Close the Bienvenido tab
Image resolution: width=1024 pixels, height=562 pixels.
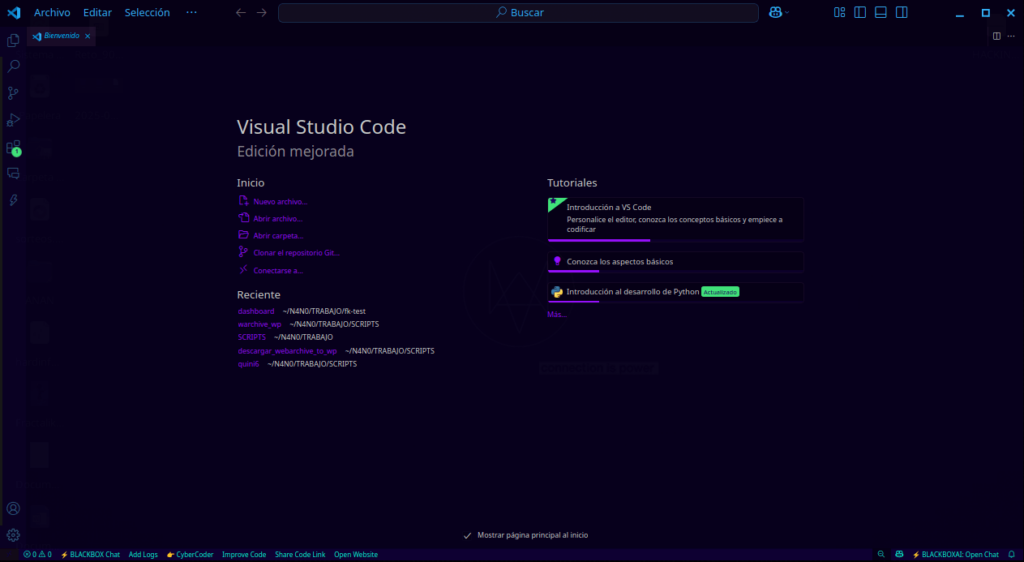(88, 36)
